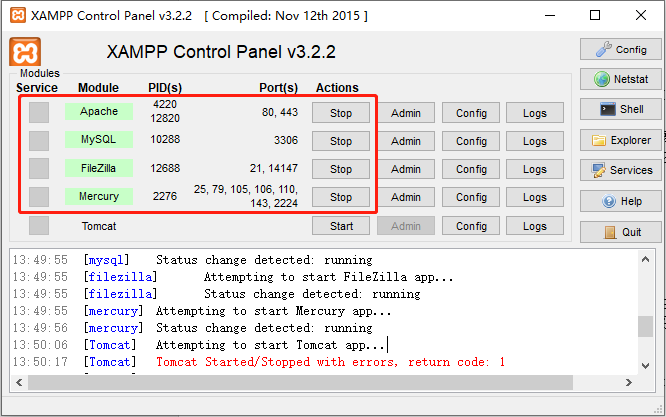Screen dimensions: 666x417
Task: Open MySQL Admin page
Action: coord(406,141)
